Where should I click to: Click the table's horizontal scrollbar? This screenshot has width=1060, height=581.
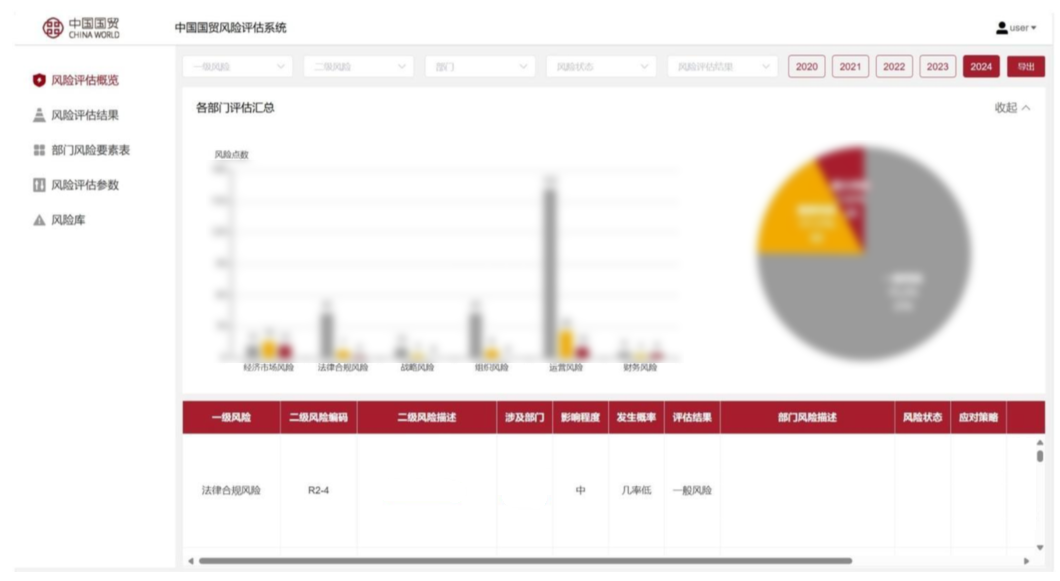pos(520,561)
